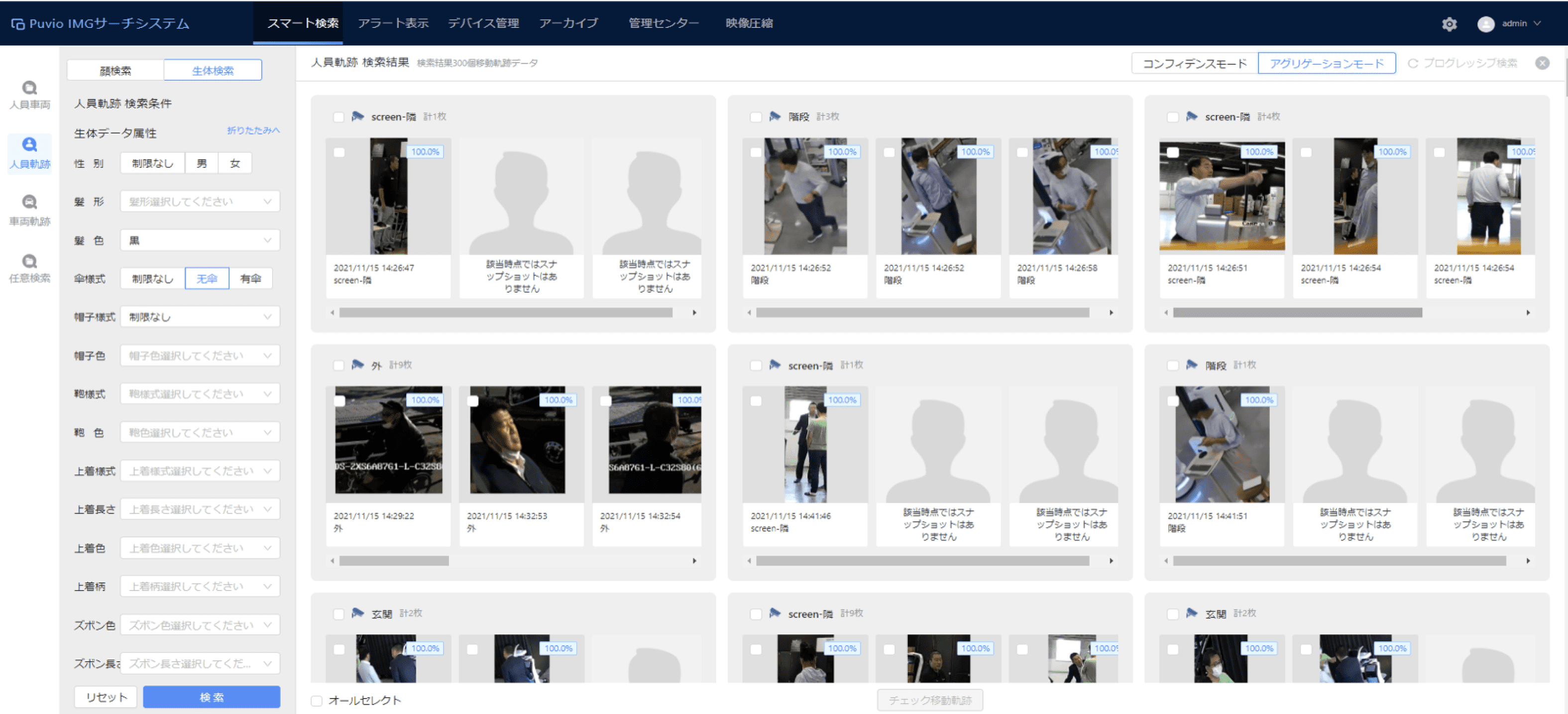The width and height of the screenshot is (1568, 714).
Task: Open the アラート表示 menu
Action: tap(393, 23)
